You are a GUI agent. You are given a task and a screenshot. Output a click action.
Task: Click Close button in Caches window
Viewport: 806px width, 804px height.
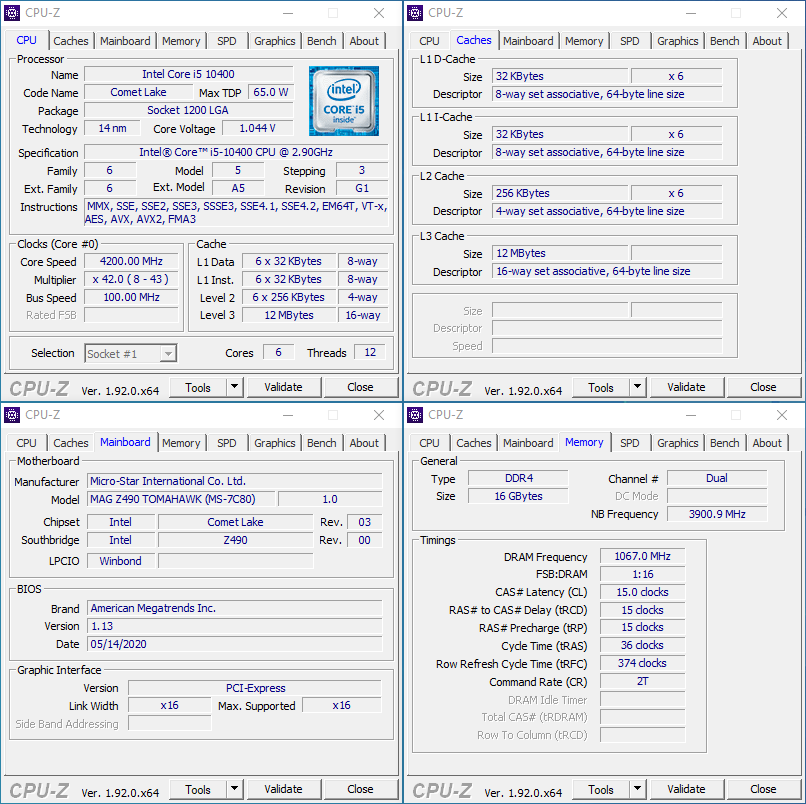point(763,387)
